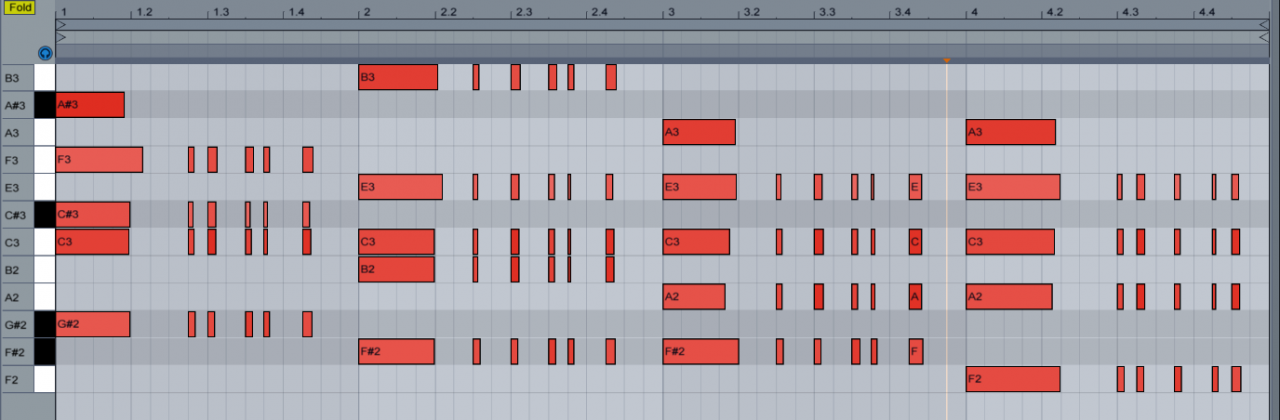Screen dimensions: 1280x420
Task: Select the long F#2 note at bar 3
Action: [x=701, y=352]
